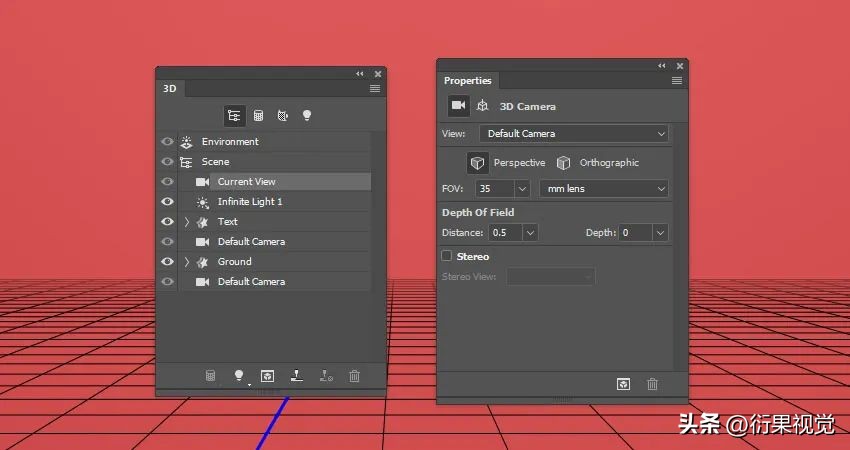Click the Depth field showing 0

[x=636, y=233]
